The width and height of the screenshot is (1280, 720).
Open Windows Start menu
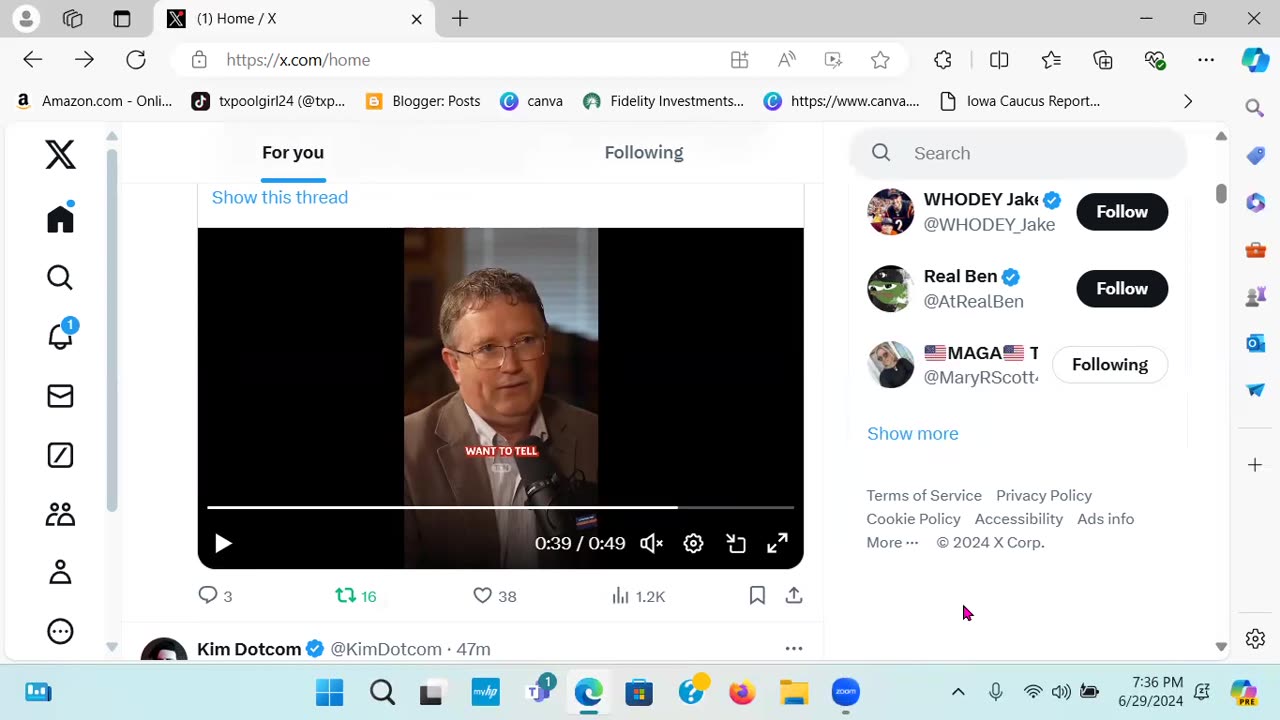329,692
